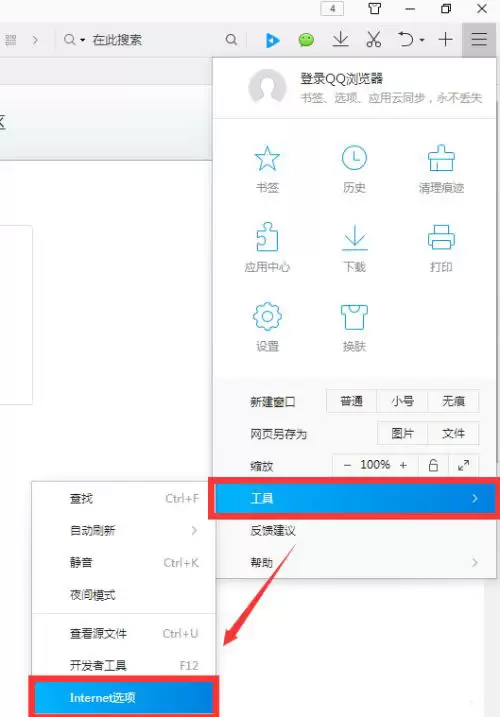500x717 pixels.
Task: Open the hamburger main menu button
Action: pyautogui.click(x=479, y=40)
